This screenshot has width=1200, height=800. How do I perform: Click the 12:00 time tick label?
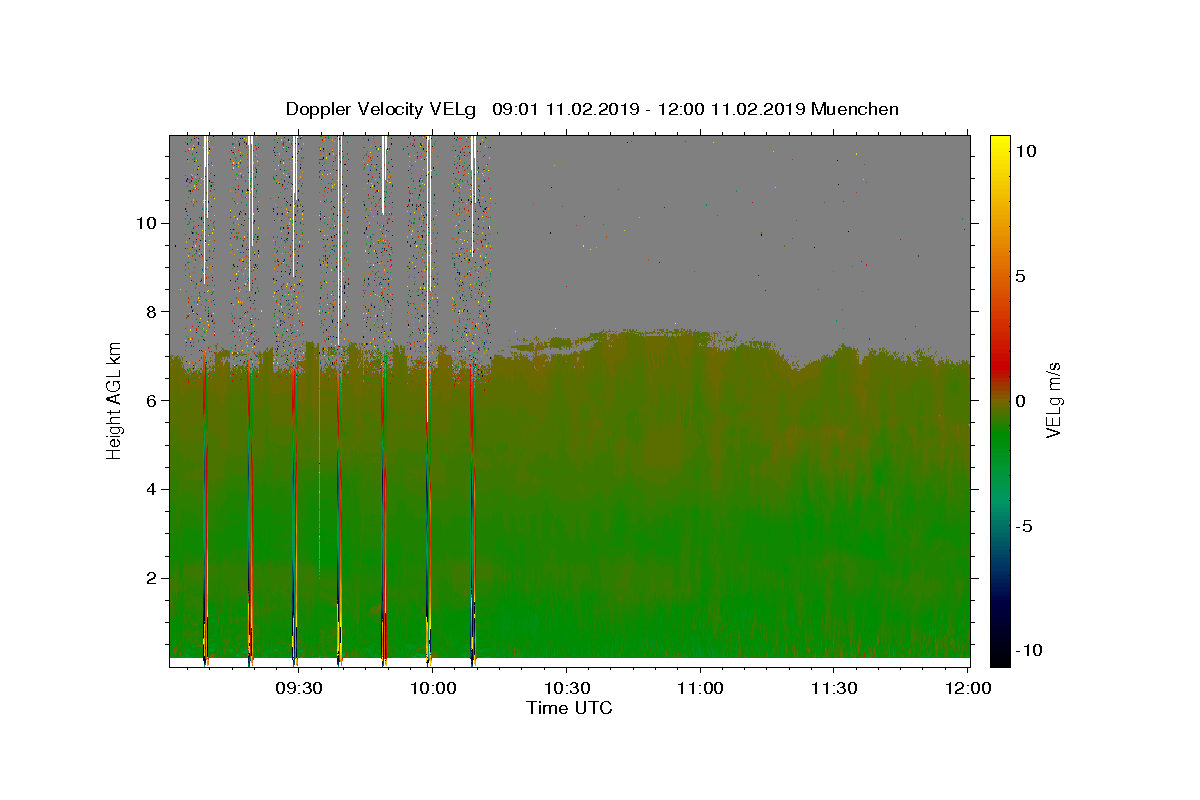click(968, 688)
